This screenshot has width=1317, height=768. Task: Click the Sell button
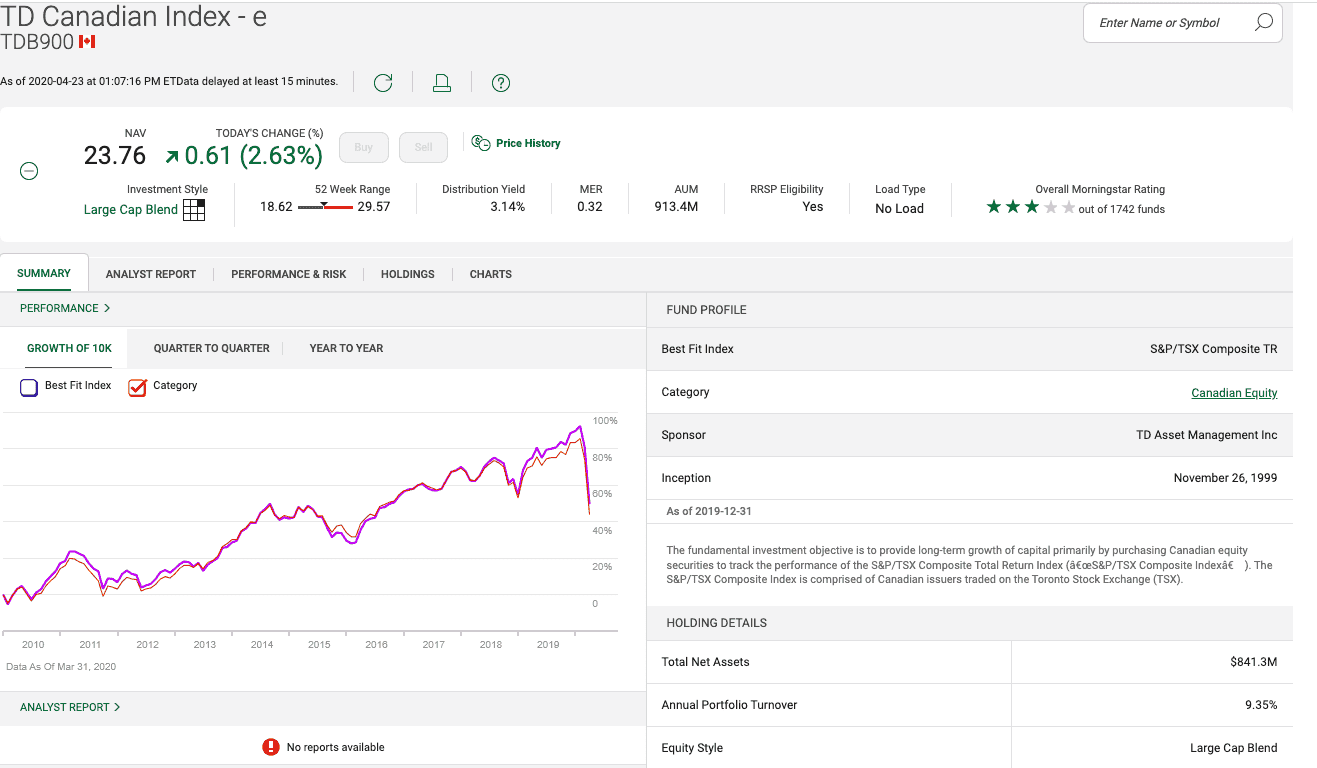423,147
